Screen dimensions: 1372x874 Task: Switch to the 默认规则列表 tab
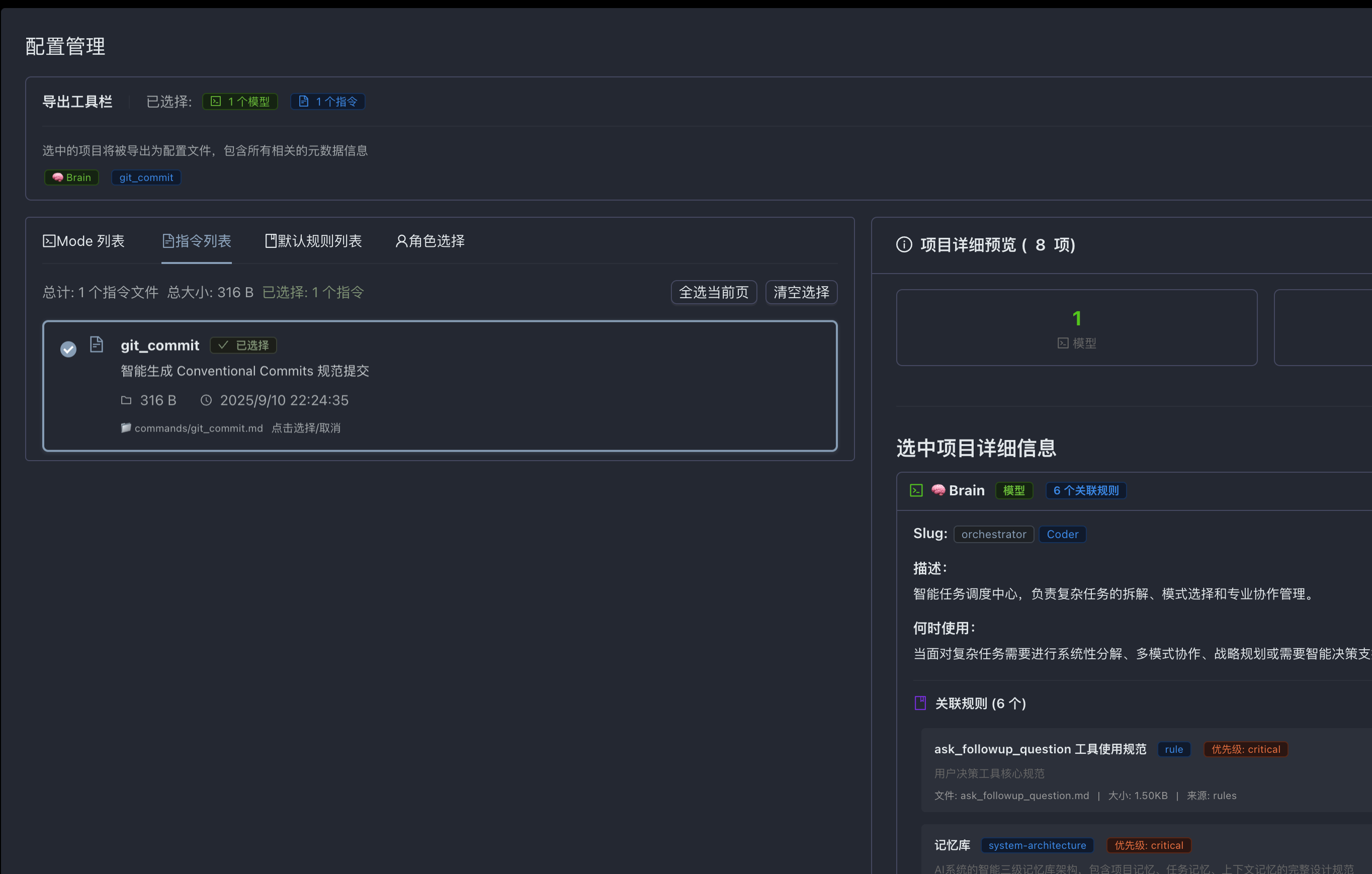point(313,241)
